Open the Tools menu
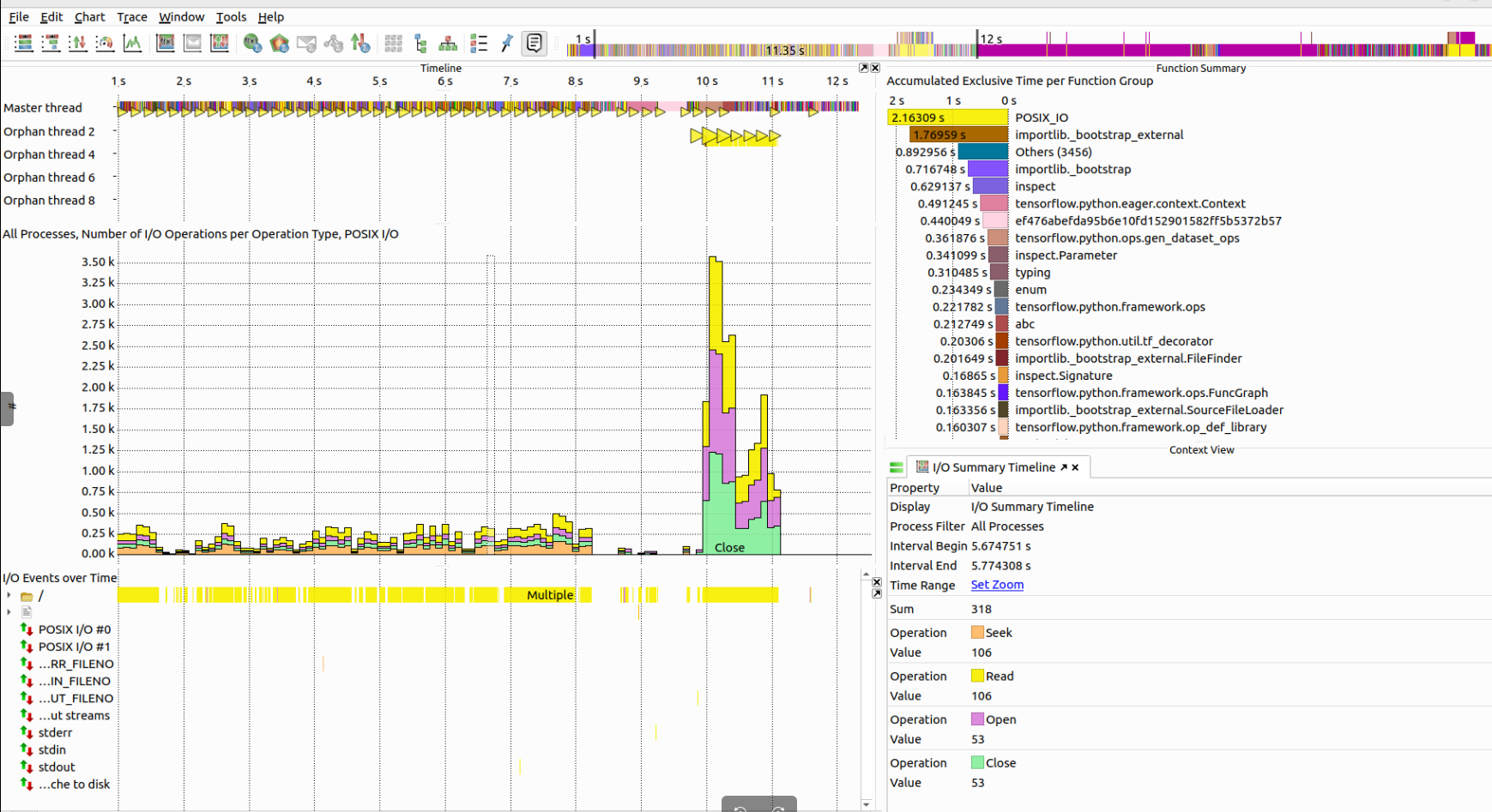Image resolution: width=1492 pixels, height=812 pixels. pyautogui.click(x=230, y=16)
